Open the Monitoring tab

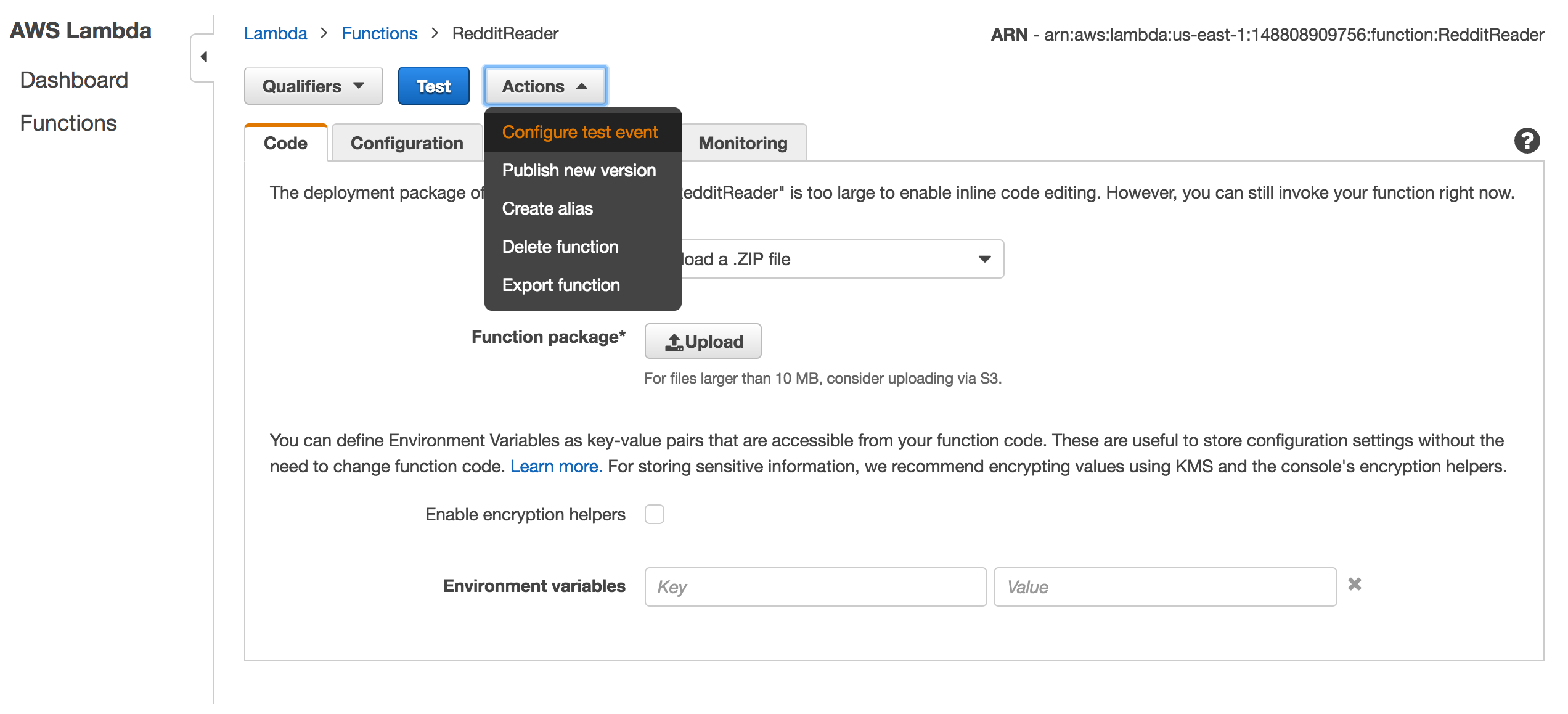tap(743, 143)
